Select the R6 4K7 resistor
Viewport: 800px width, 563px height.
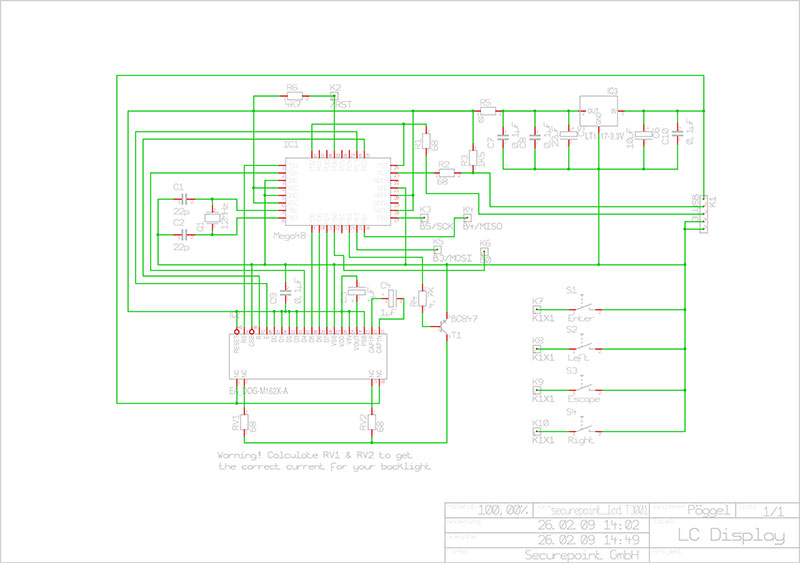[294, 95]
